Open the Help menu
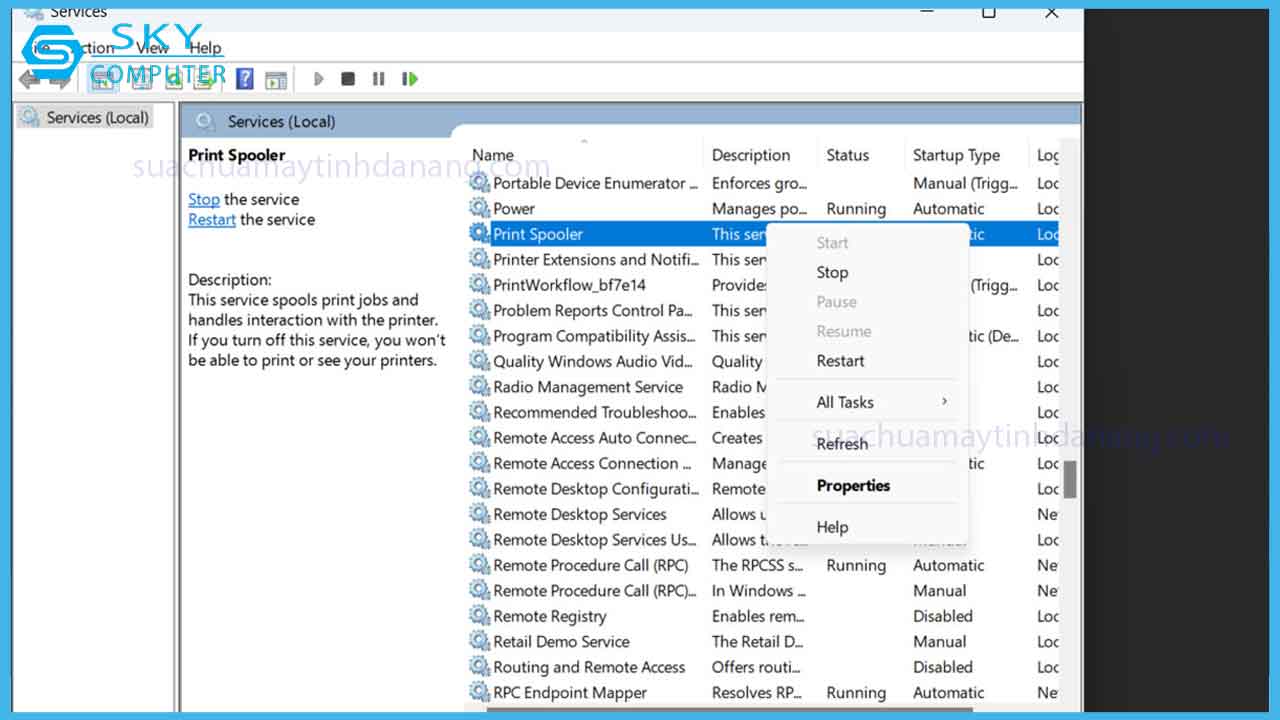1280x720 pixels. (206, 47)
